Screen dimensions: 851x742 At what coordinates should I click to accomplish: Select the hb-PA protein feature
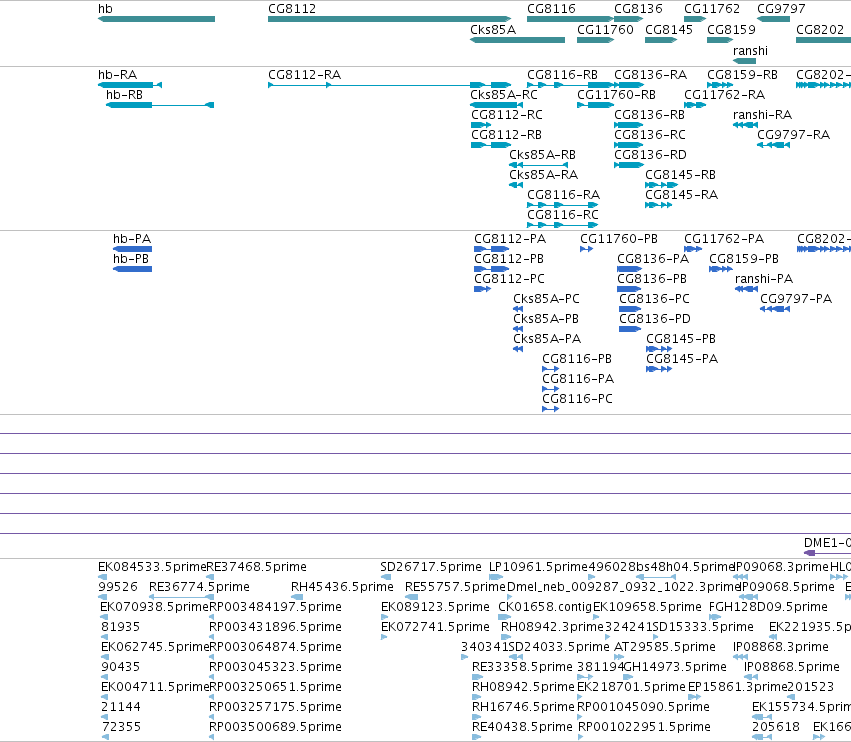coord(132,249)
